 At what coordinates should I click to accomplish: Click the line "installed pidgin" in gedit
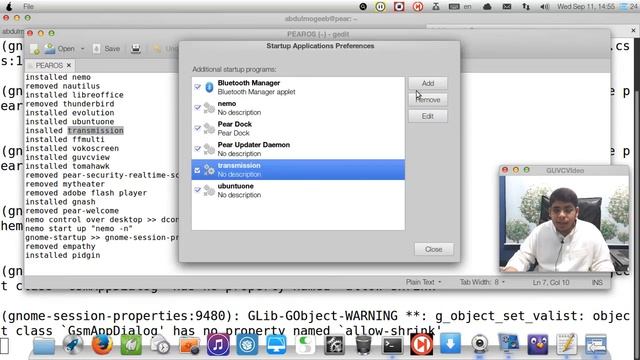tap(63, 256)
